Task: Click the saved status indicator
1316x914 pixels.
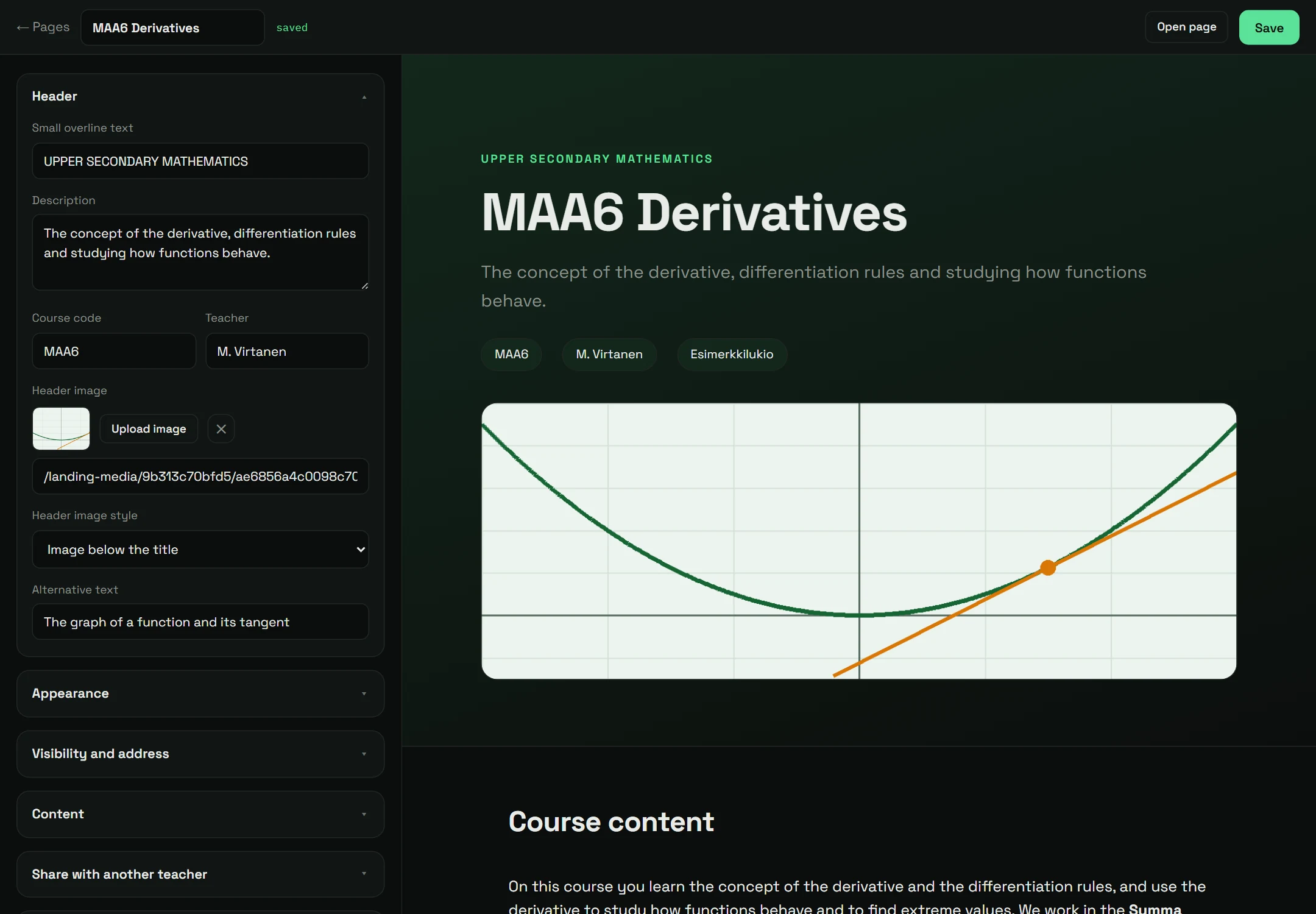Action: pyautogui.click(x=292, y=27)
